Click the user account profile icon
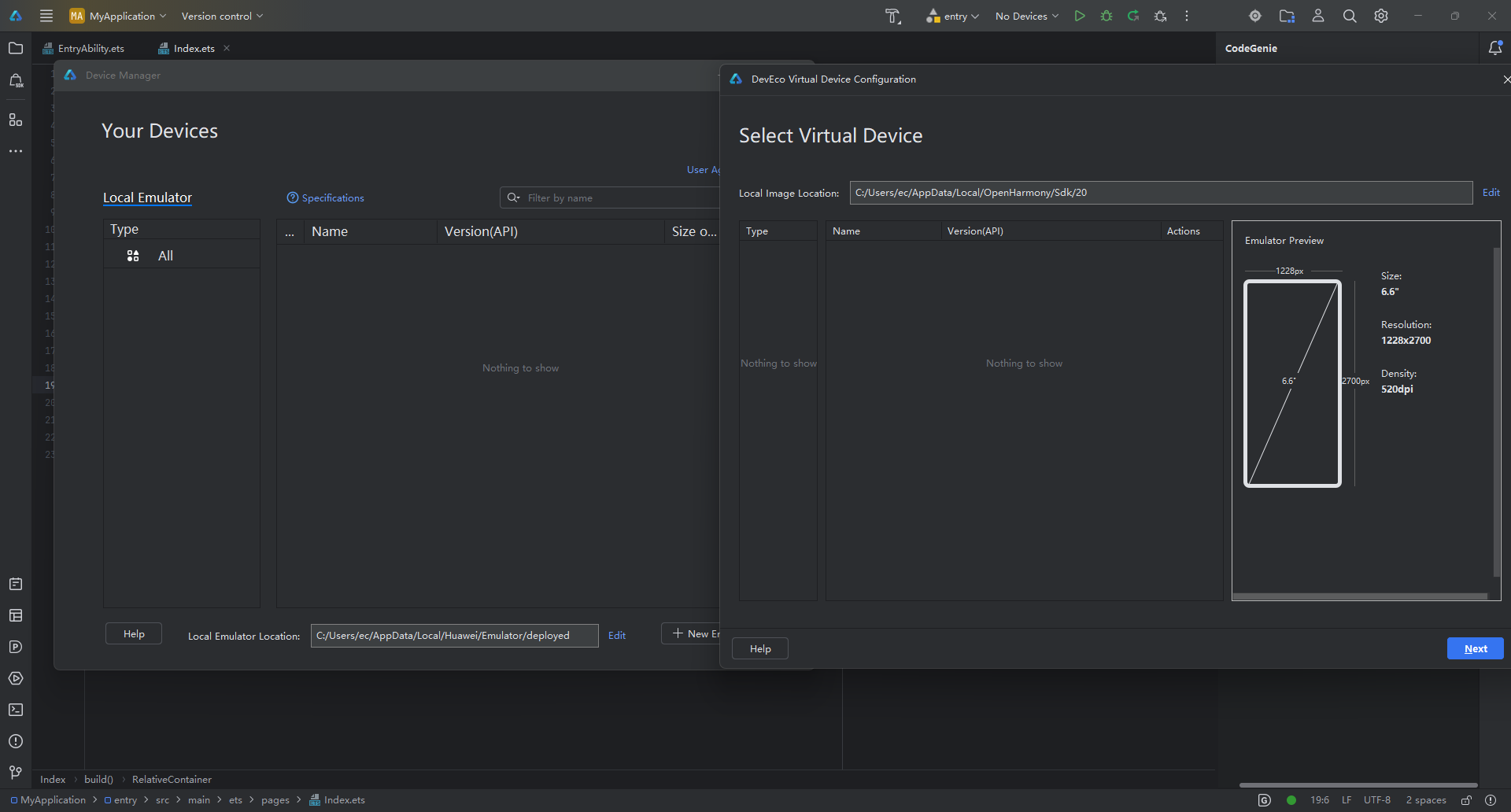Viewport: 1511px width, 812px height. tap(1318, 16)
